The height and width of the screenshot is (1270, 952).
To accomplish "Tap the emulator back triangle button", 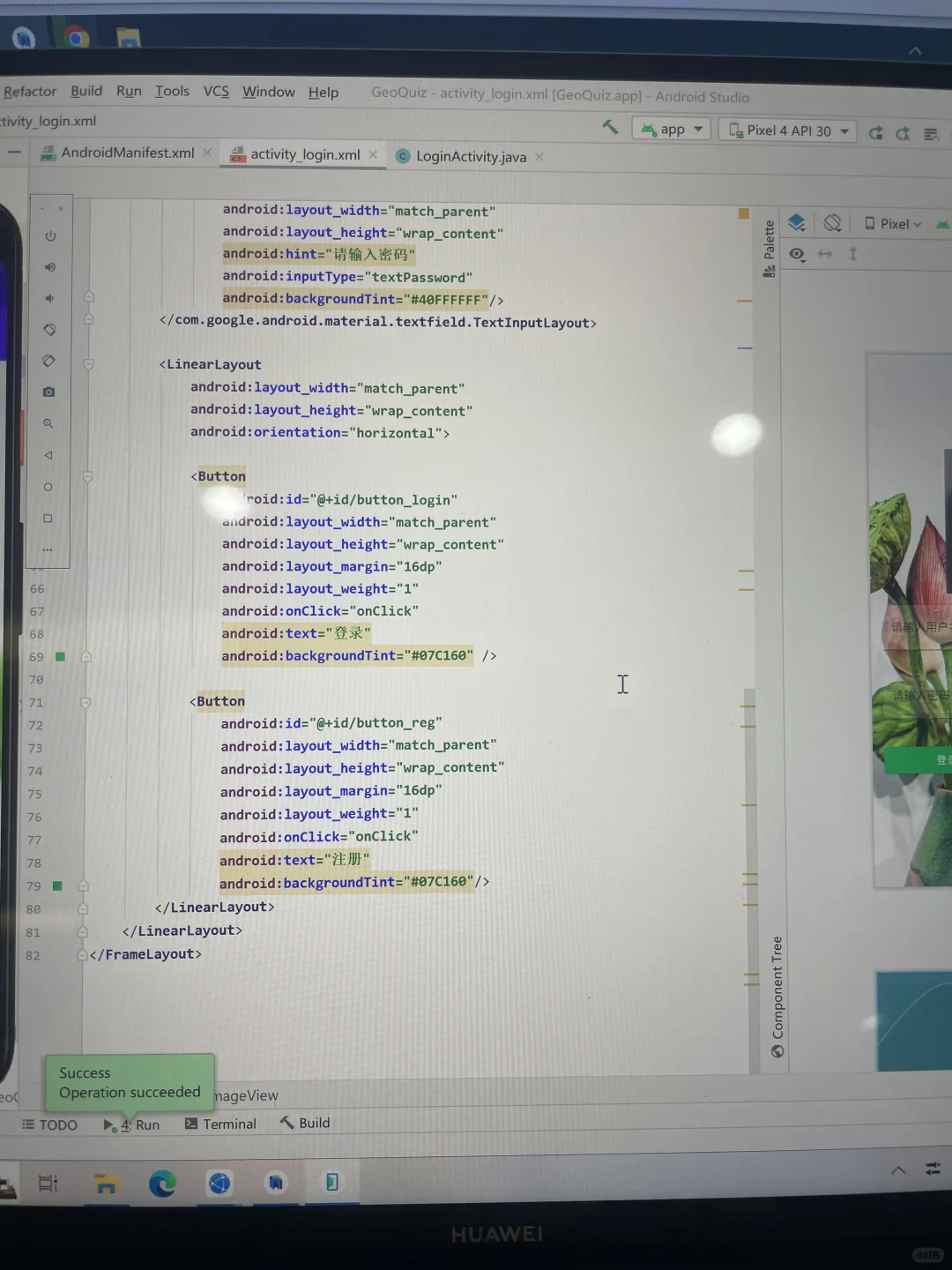I will pyautogui.click(x=48, y=455).
